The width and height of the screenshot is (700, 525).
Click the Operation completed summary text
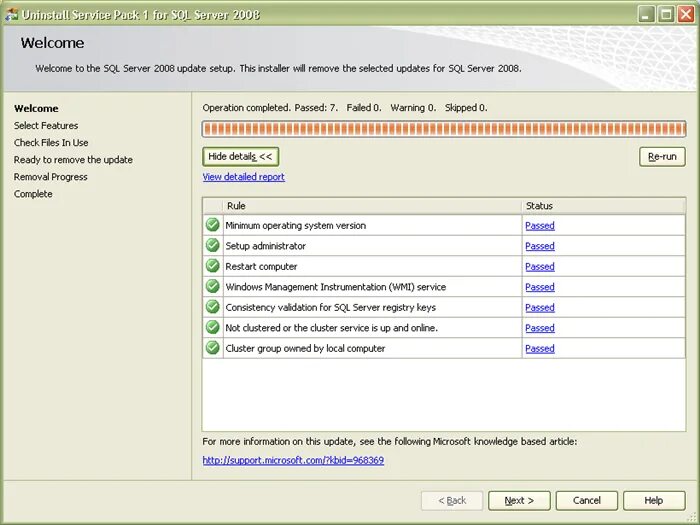click(345, 108)
